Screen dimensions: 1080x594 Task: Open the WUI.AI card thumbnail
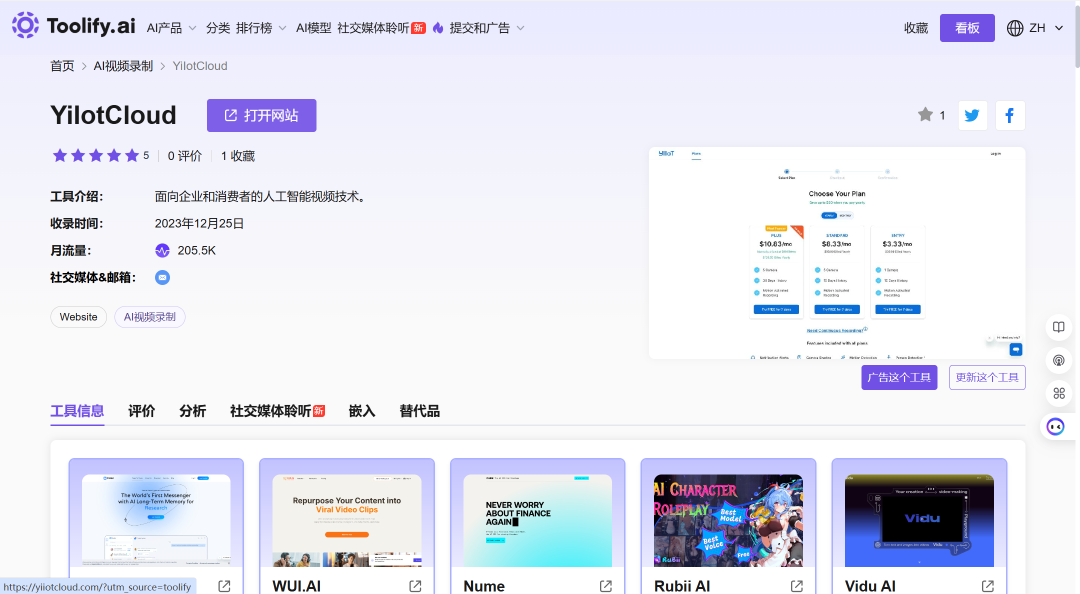tap(347, 520)
